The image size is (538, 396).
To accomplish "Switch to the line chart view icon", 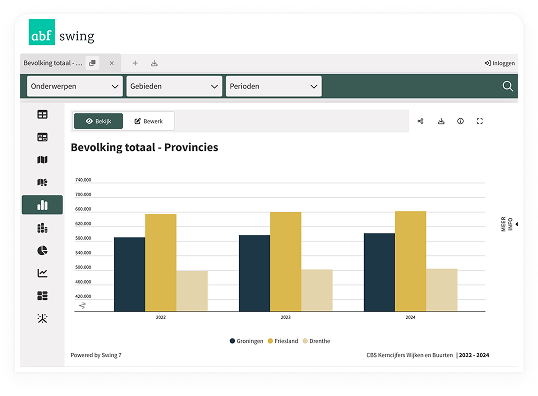I will 42,273.
